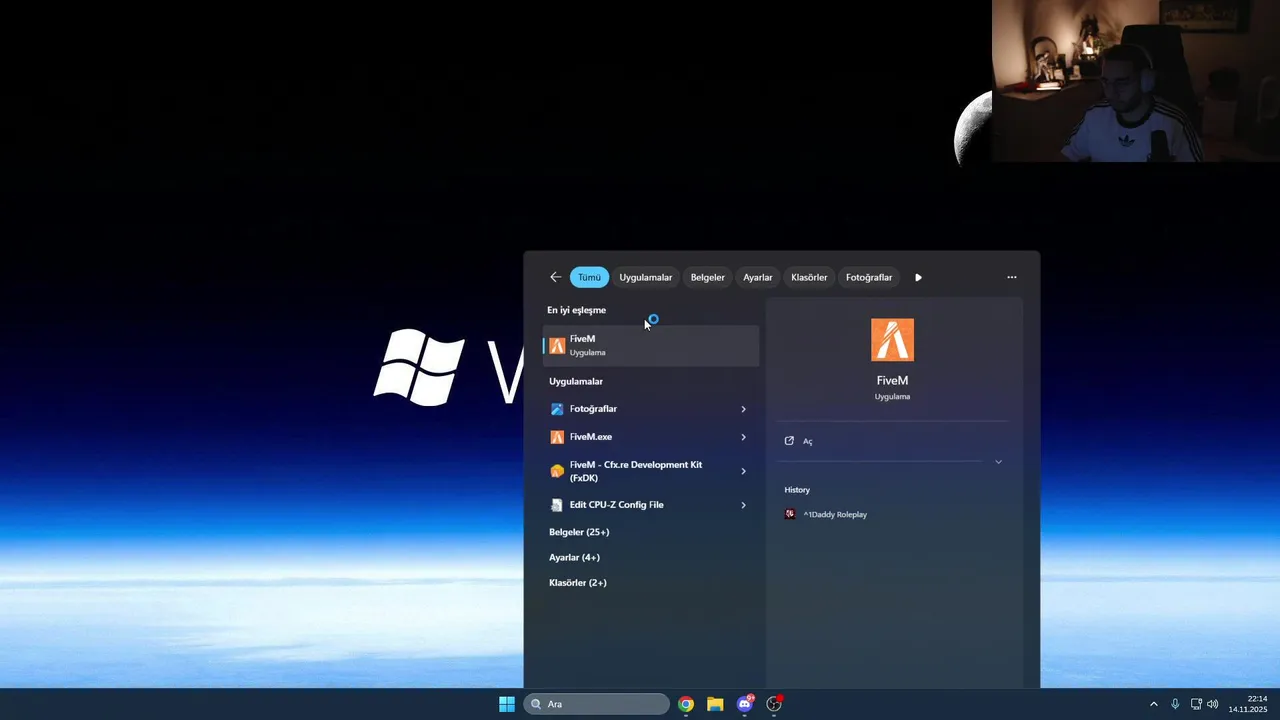The height and width of the screenshot is (720, 1280).
Task: Open the Edit CPU-Z Config File result
Action: 651,505
